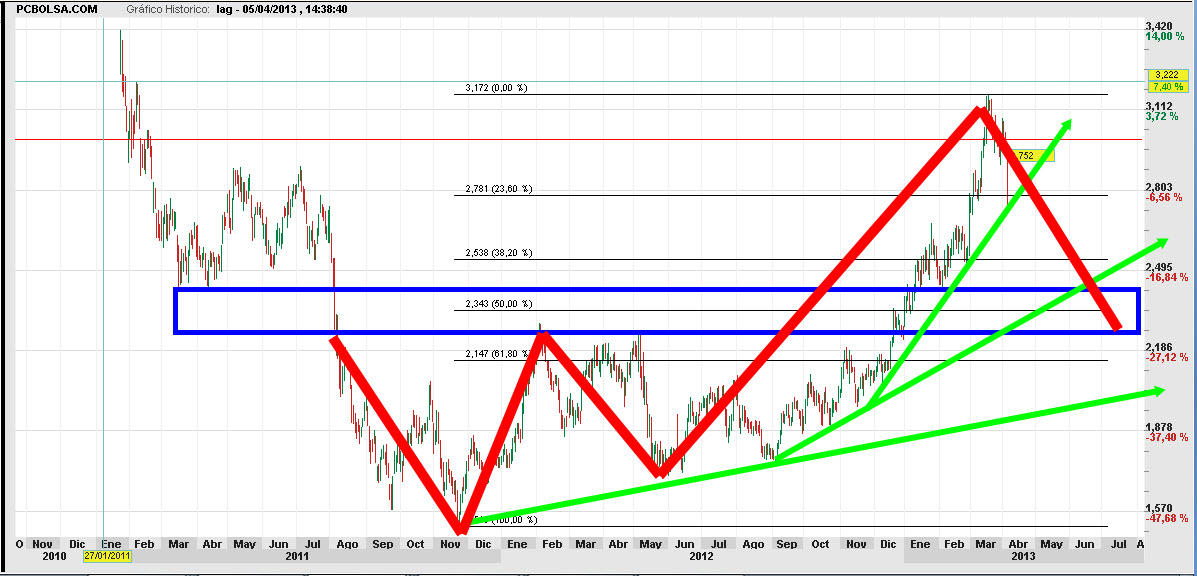
Task: Select the yellow 752 price tag on chart
Action: point(1029,156)
